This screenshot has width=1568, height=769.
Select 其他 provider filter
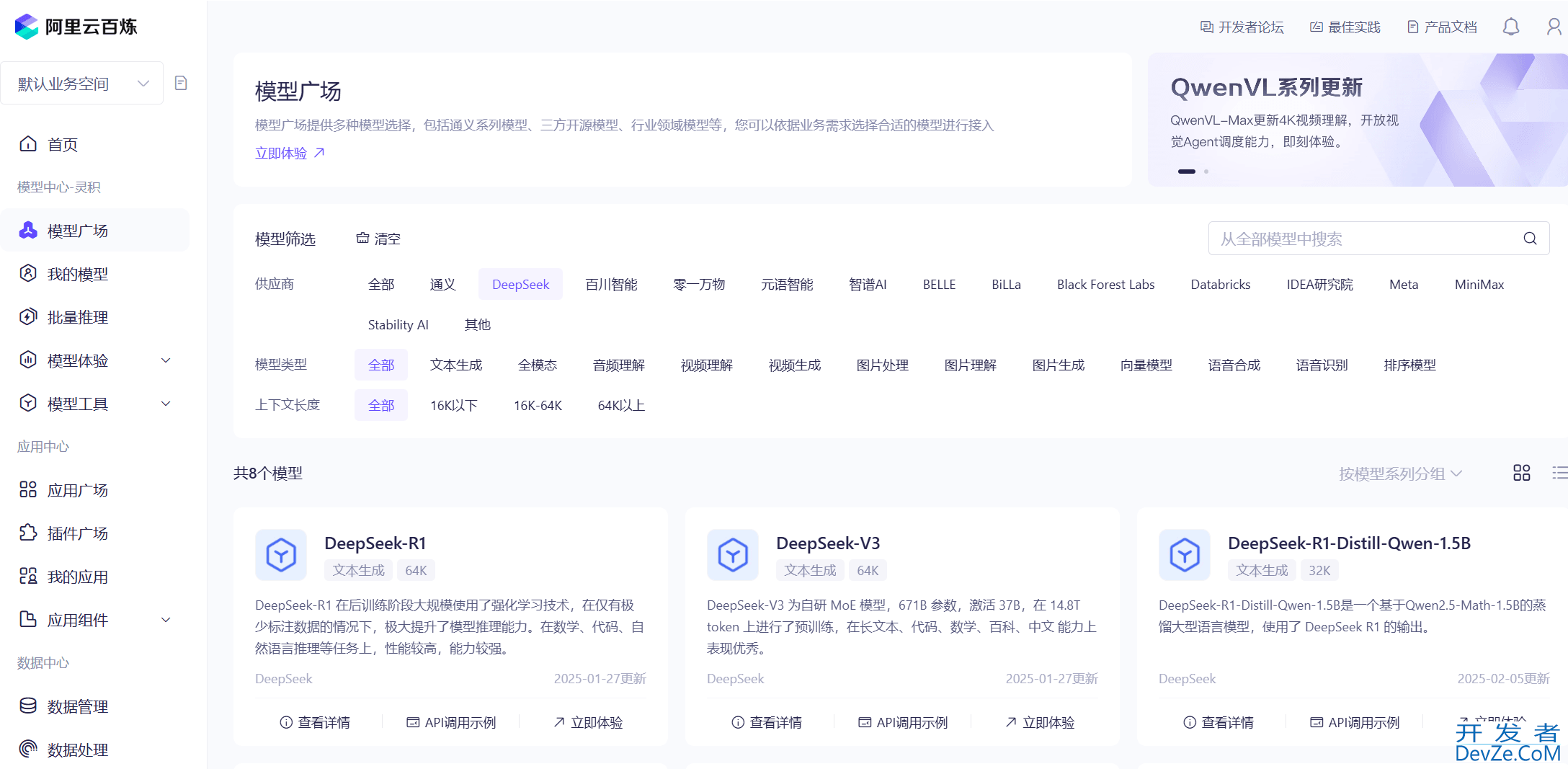(478, 325)
